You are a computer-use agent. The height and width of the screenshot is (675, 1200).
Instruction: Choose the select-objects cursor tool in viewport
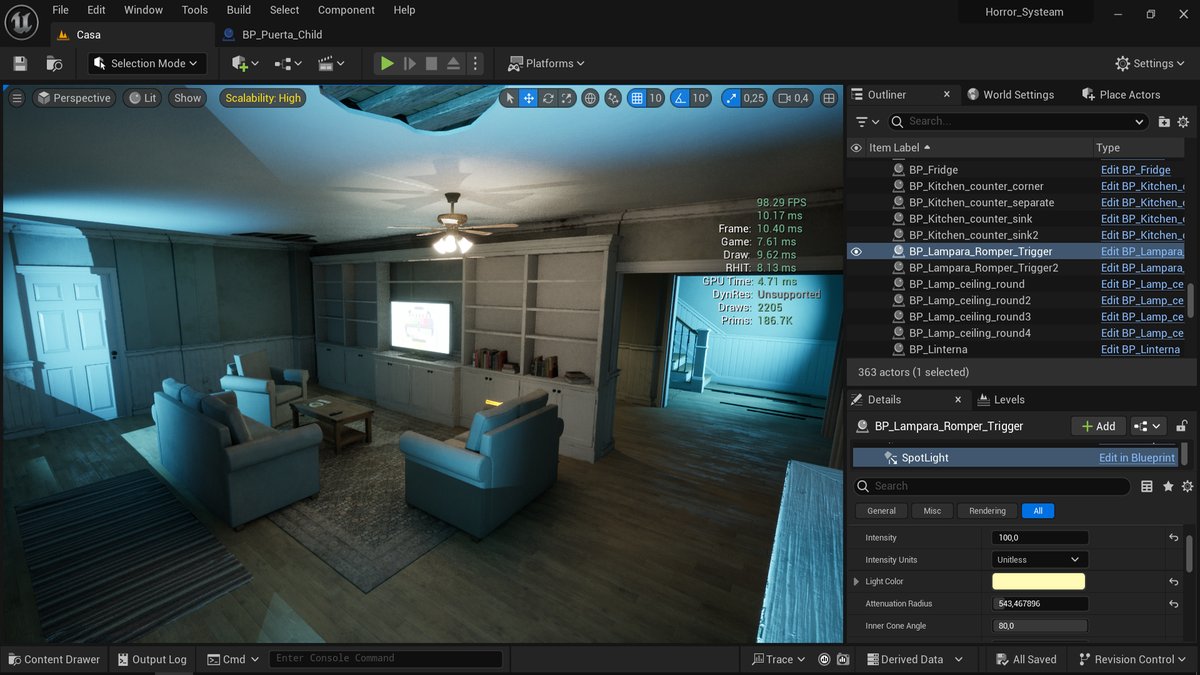(x=510, y=98)
